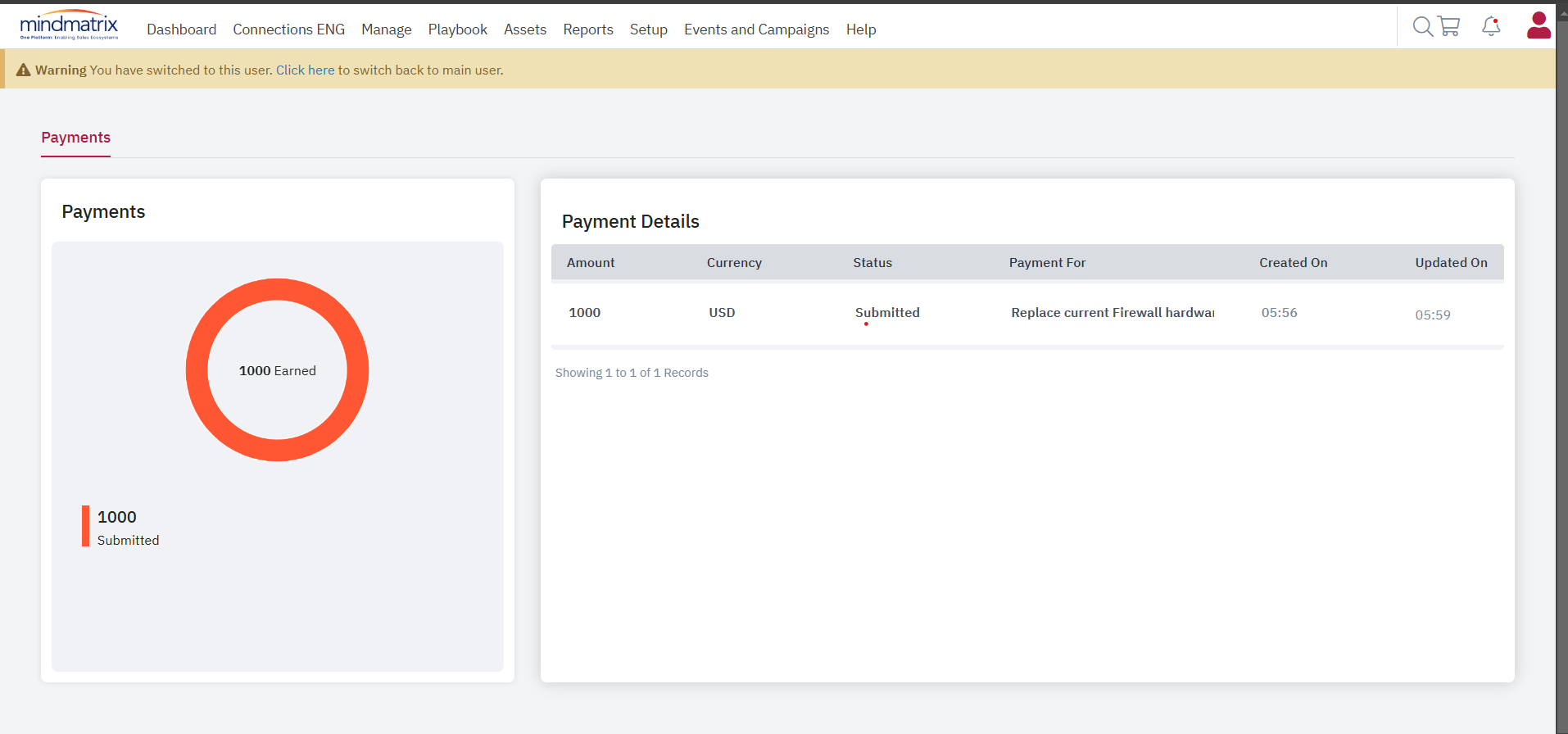Screen dimensions: 1568x734
Task: Open the user profile avatar
Action: tap(1539, 25)
